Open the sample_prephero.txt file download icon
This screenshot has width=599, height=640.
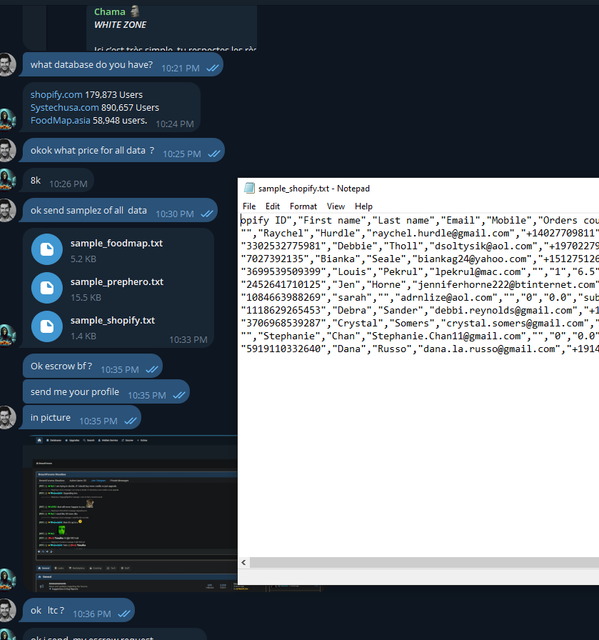click(47, 288)
